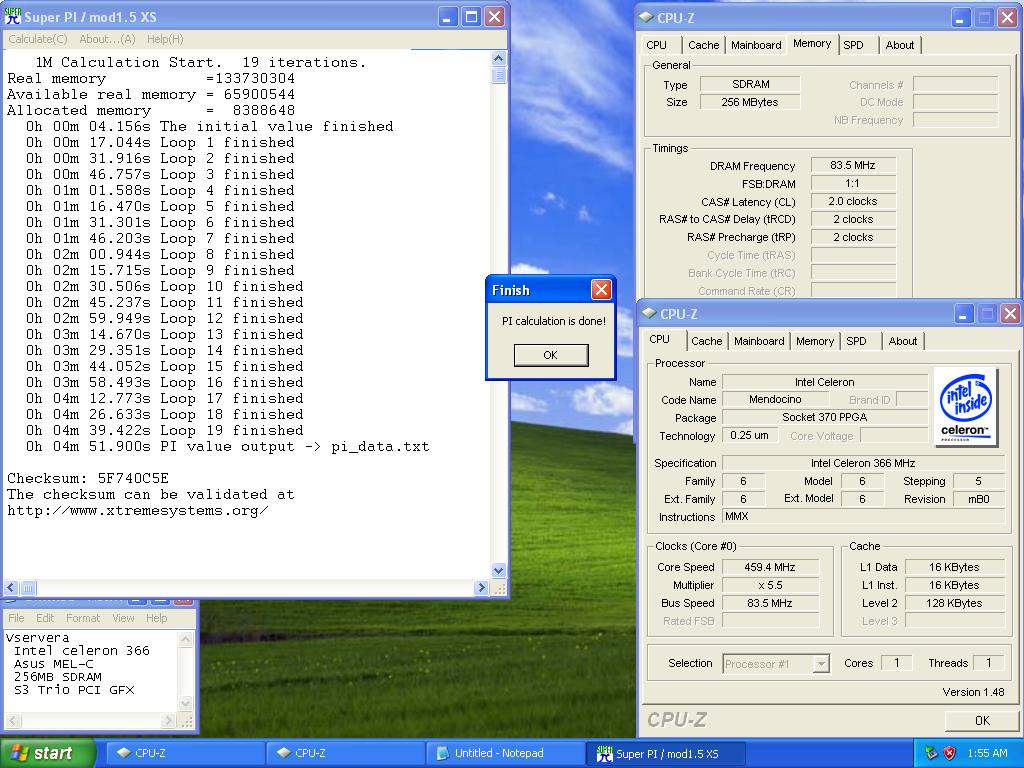Click the 1:55 AM taskbar clock
The width and height of the screenshot is (1024, 768).
point(987,753)
